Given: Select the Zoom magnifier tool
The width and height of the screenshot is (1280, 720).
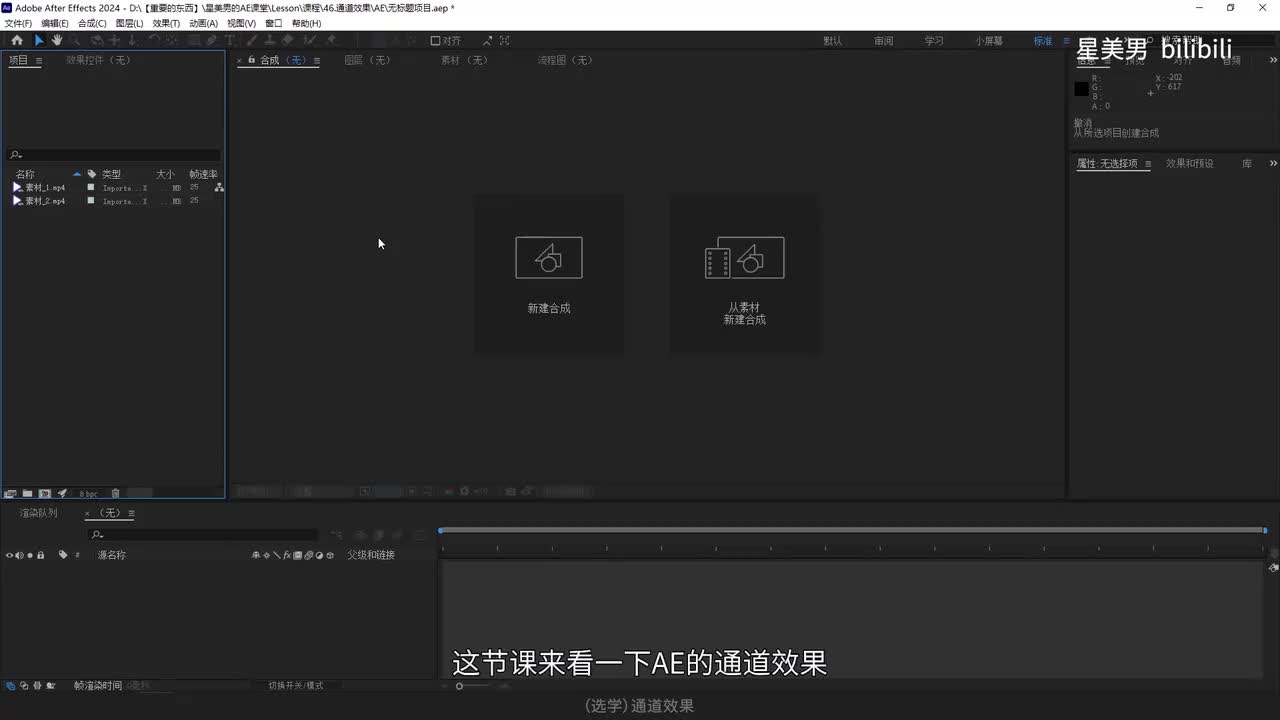Looking at the screenshot, I should click(76, 40).
